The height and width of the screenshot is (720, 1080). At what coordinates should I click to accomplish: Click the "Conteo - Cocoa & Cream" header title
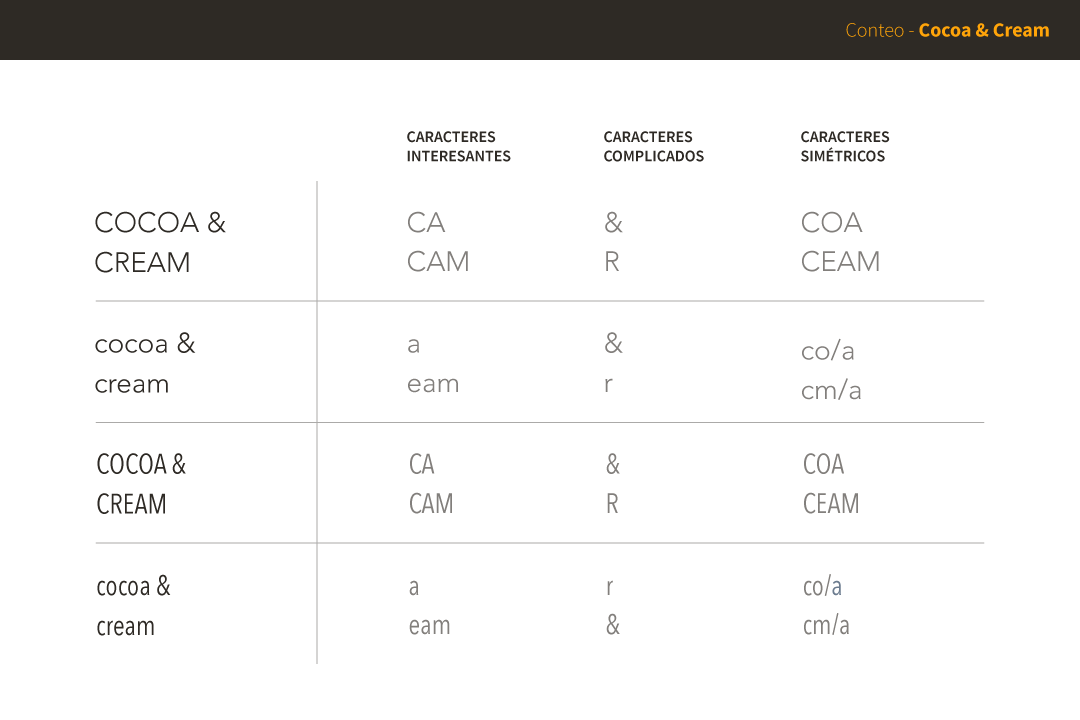click(x=947, y=30)
